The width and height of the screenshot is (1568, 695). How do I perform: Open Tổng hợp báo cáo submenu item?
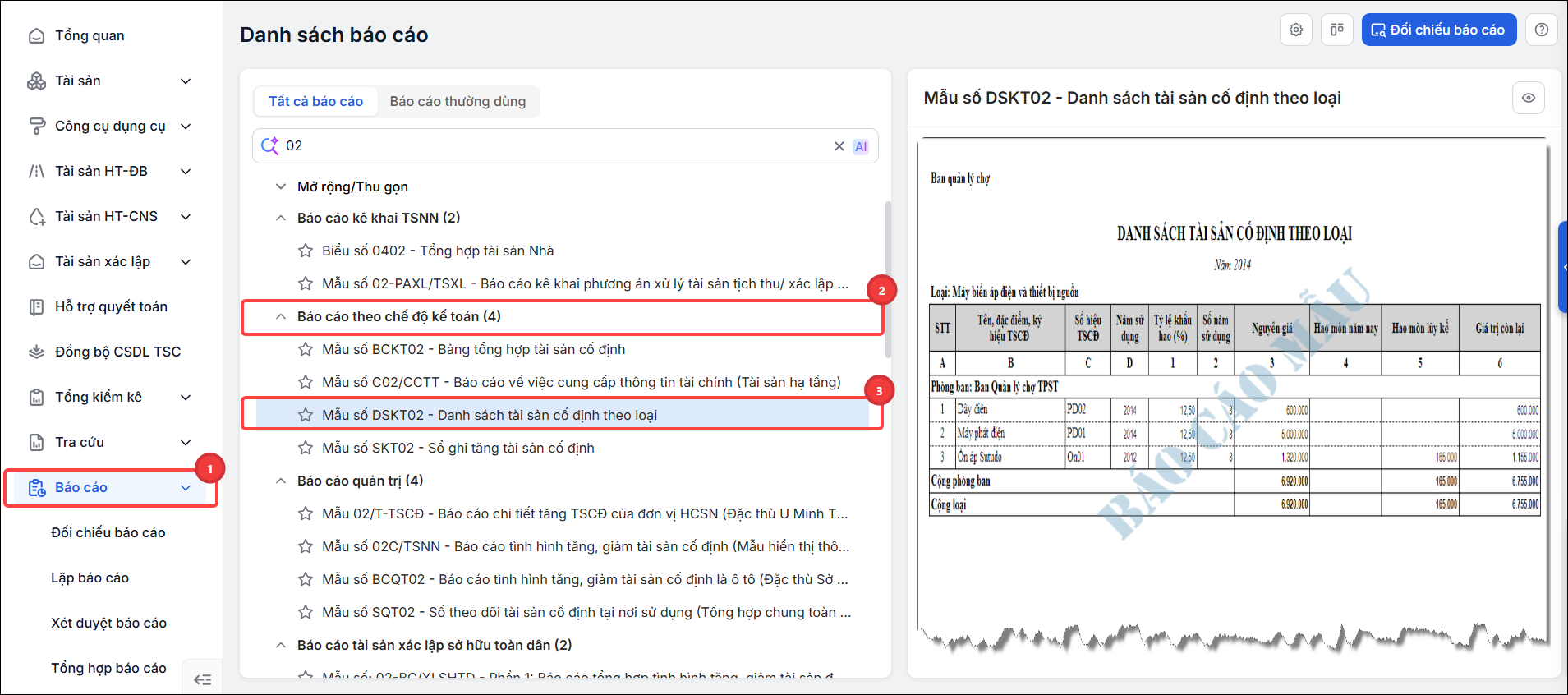(108, 668)
